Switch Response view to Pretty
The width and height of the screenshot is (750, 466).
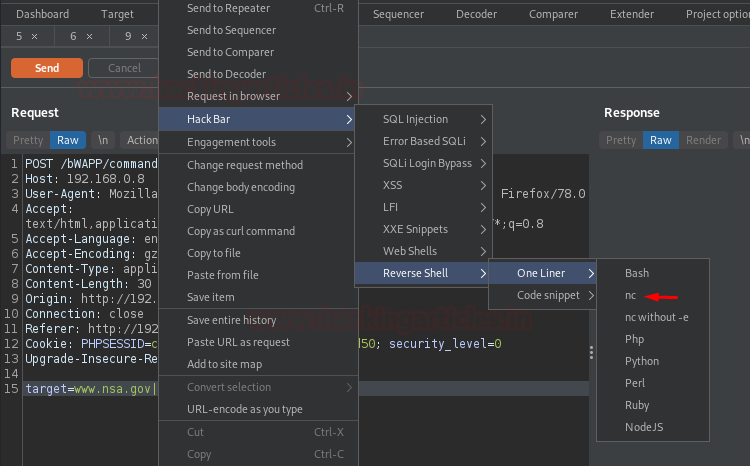point(621,140)
